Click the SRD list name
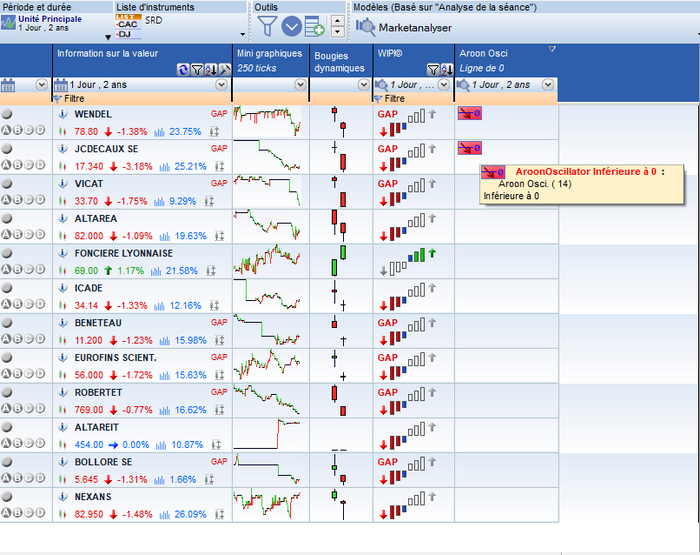Screen dimensions: 700x555 pos(154,20)
